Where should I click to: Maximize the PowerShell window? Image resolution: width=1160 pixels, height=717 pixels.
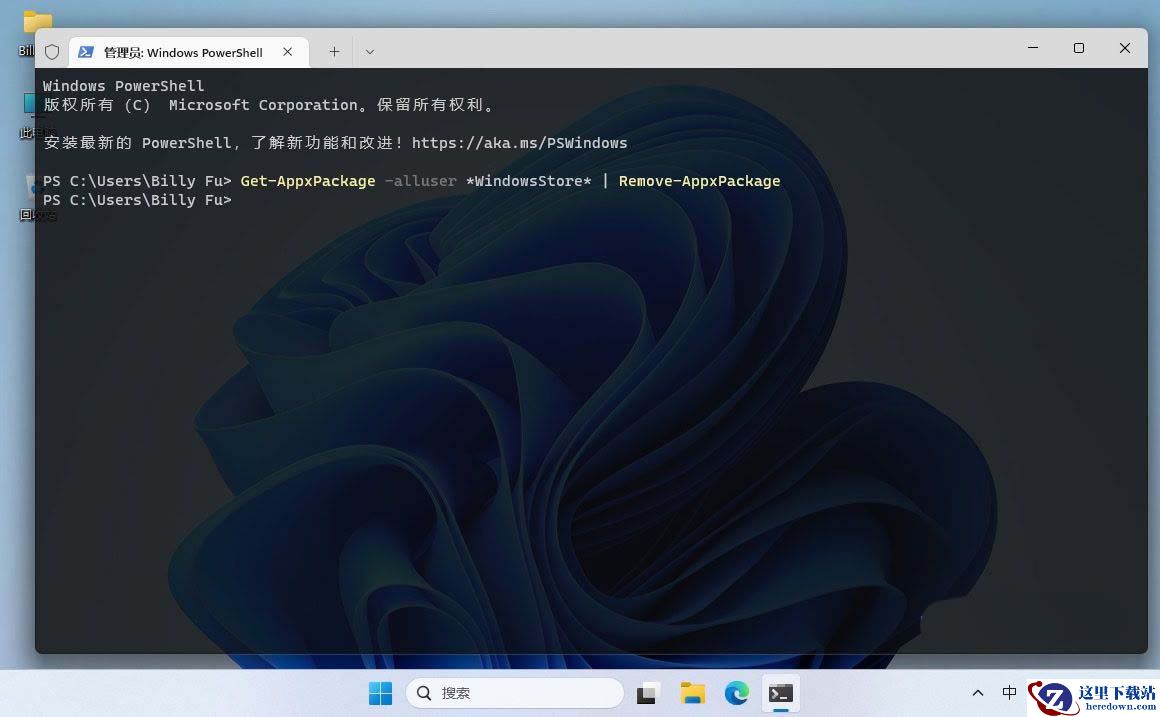pos(1079,47)
